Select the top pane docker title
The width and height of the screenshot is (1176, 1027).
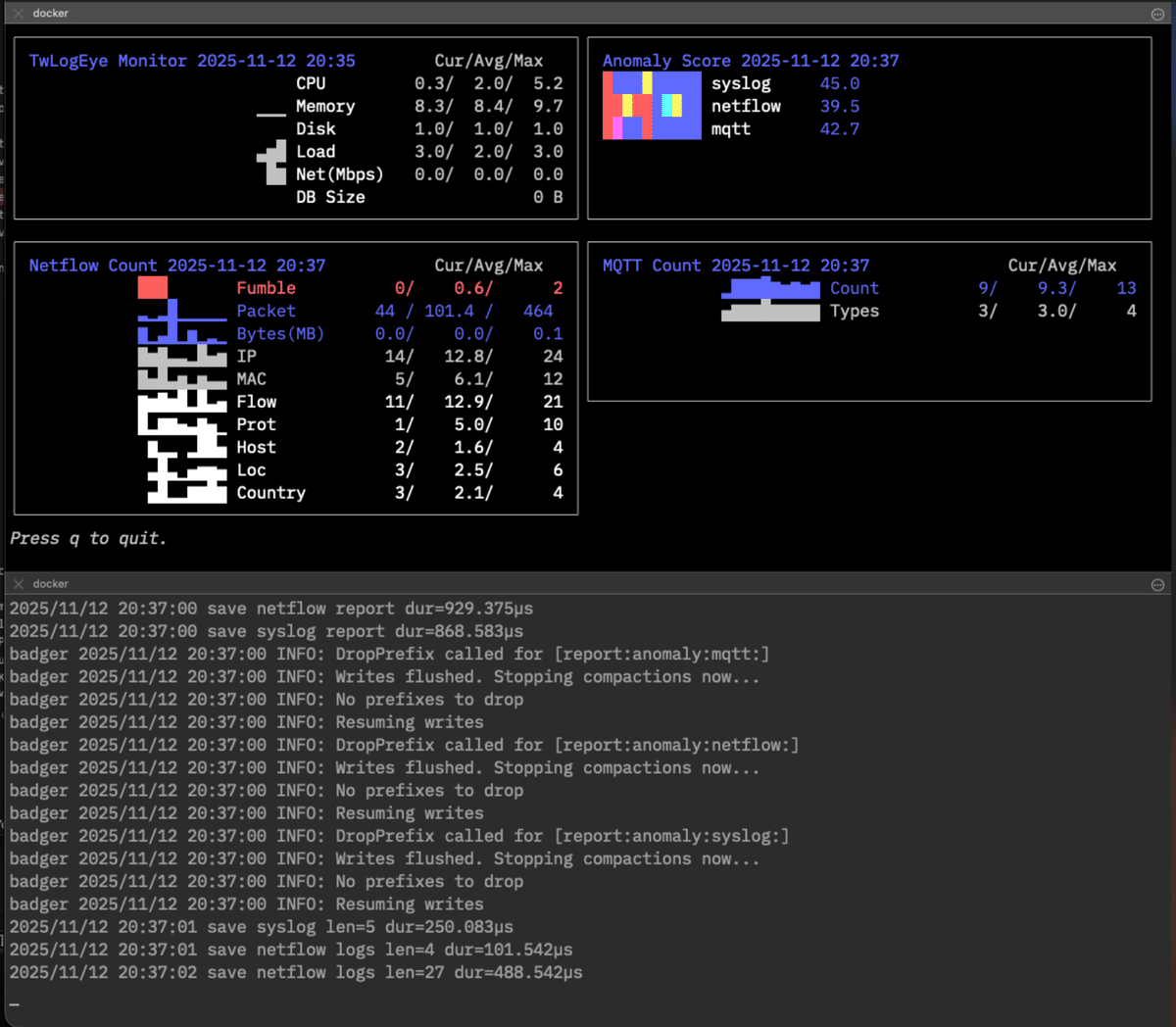[50, 13]
